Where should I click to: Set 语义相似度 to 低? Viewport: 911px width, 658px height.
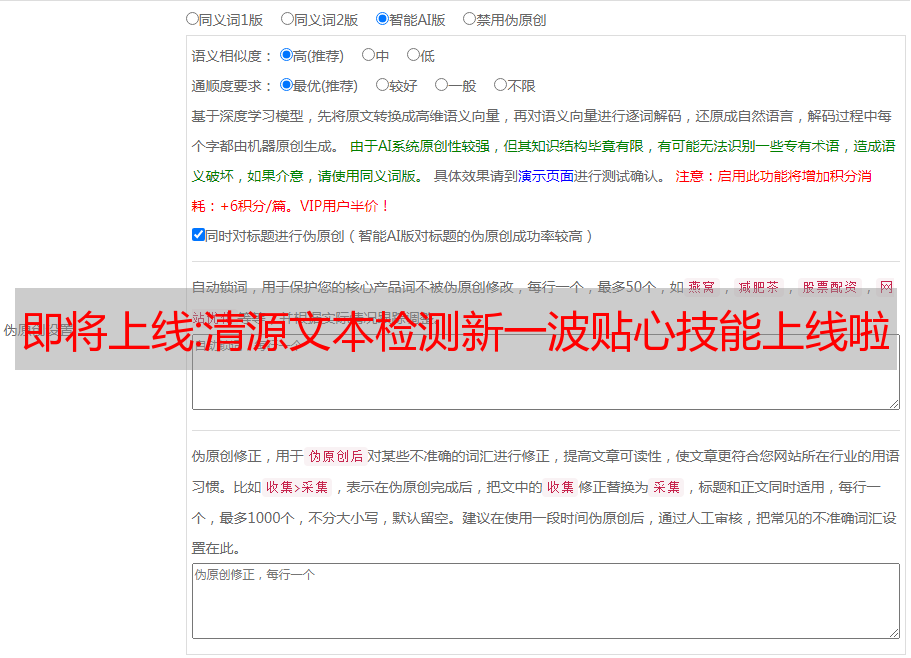pyautogui.click(x=413, y=55)
